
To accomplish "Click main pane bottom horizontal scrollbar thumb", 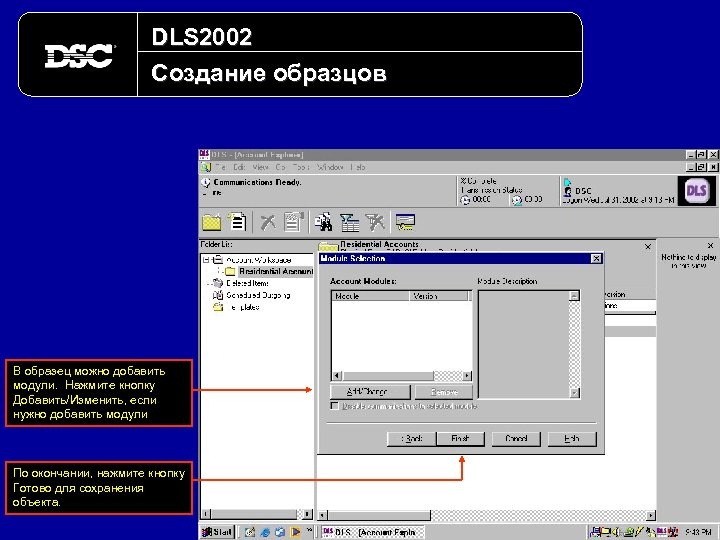I will point(379,515).
